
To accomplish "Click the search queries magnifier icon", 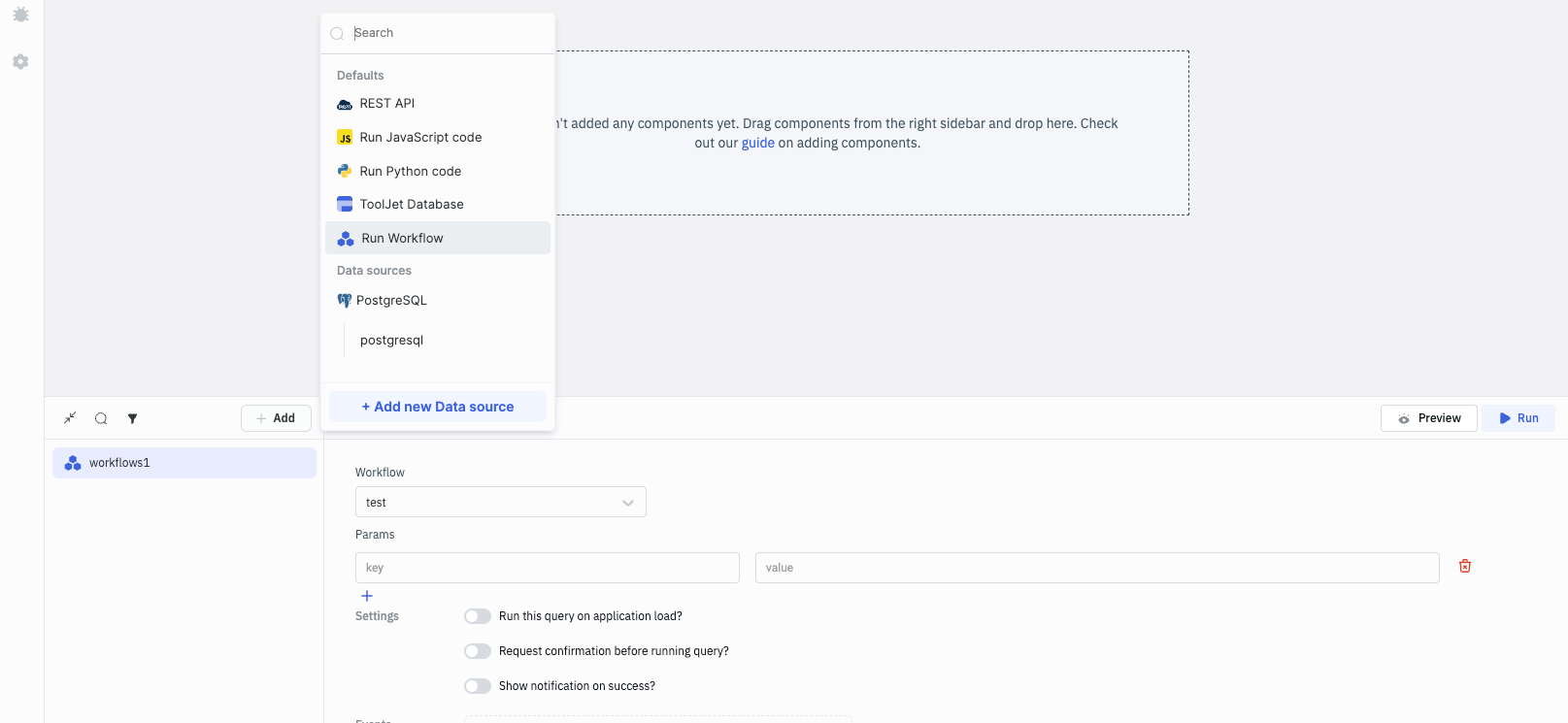I will [101, 418].
